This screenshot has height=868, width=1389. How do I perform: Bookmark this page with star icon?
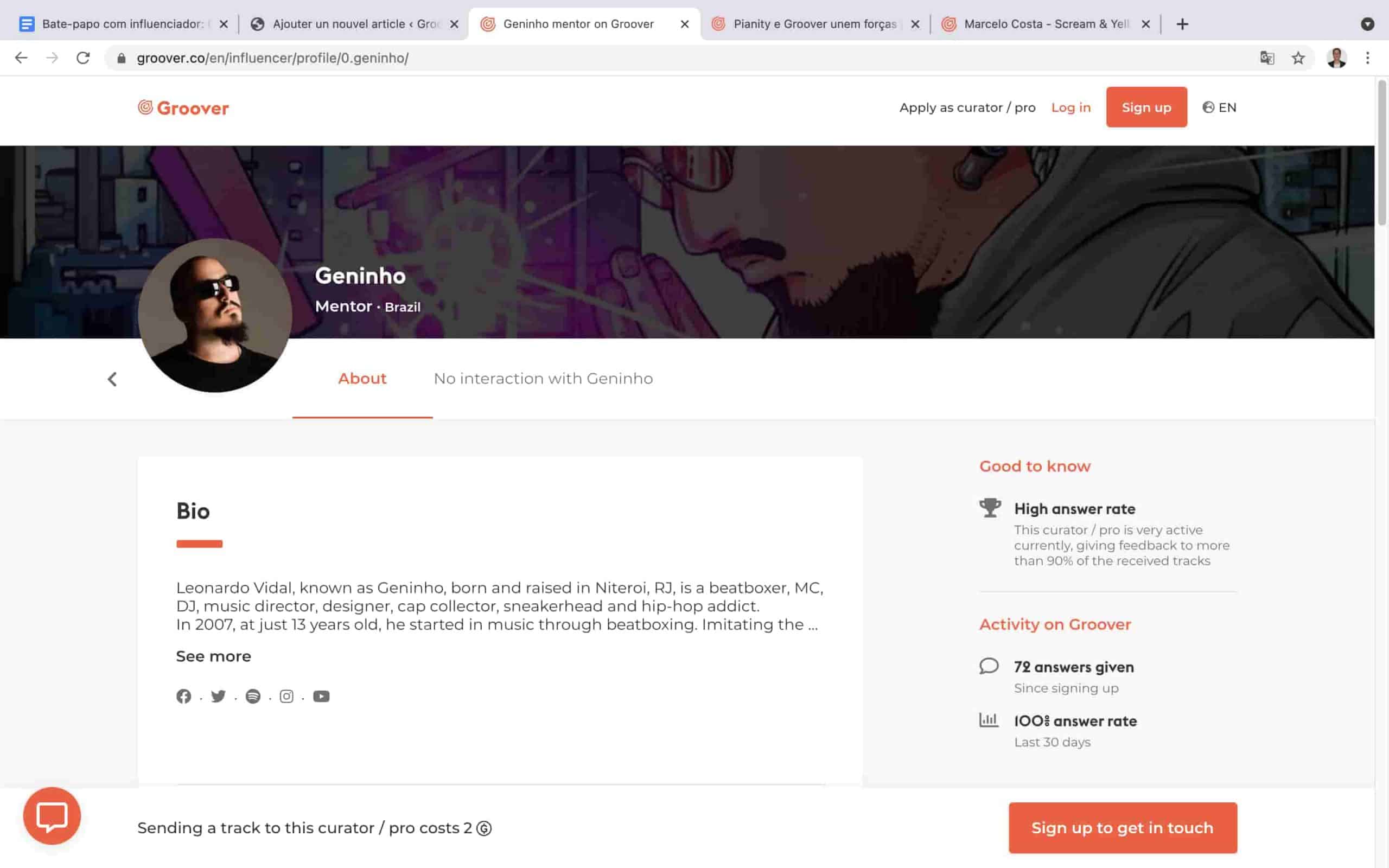pos(1298,58)
